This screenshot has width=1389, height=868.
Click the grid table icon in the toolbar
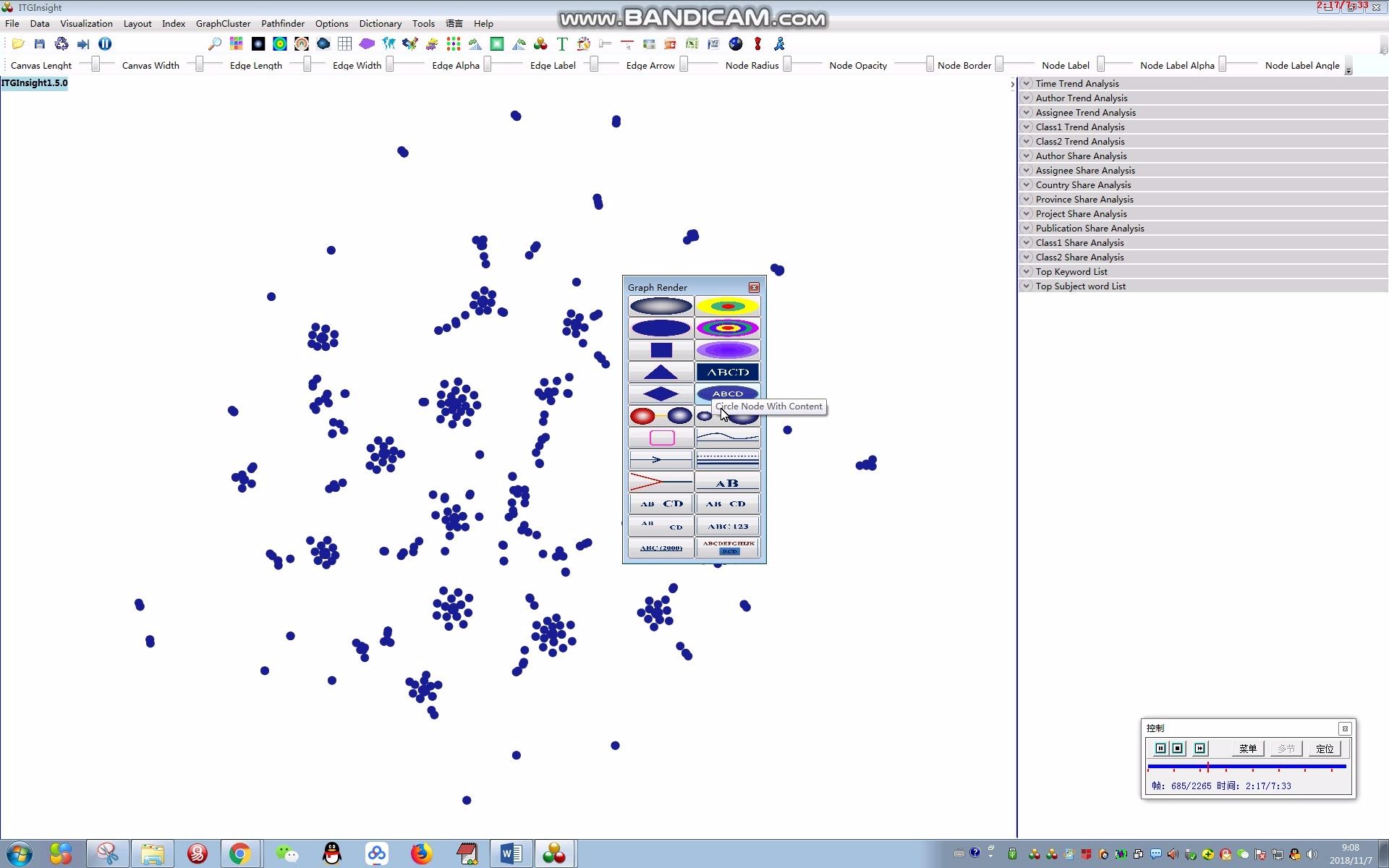[345, 44]
